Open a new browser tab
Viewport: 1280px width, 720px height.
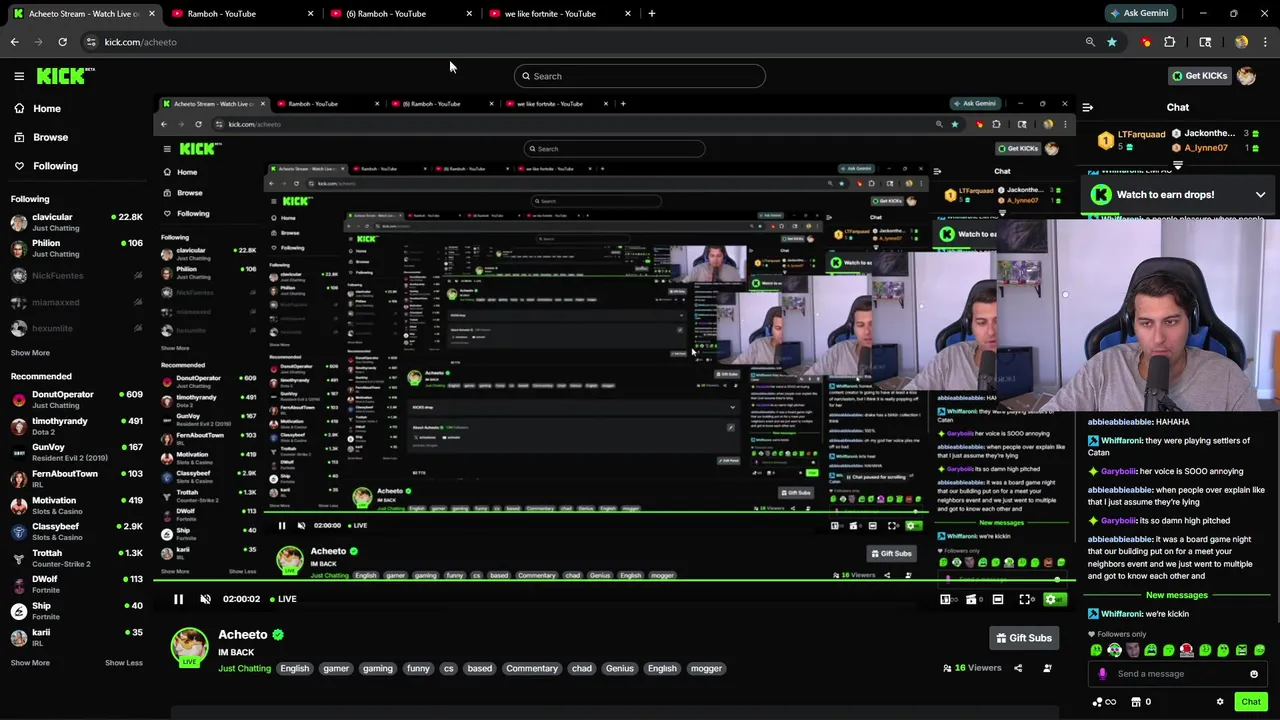tap(652, 14)
